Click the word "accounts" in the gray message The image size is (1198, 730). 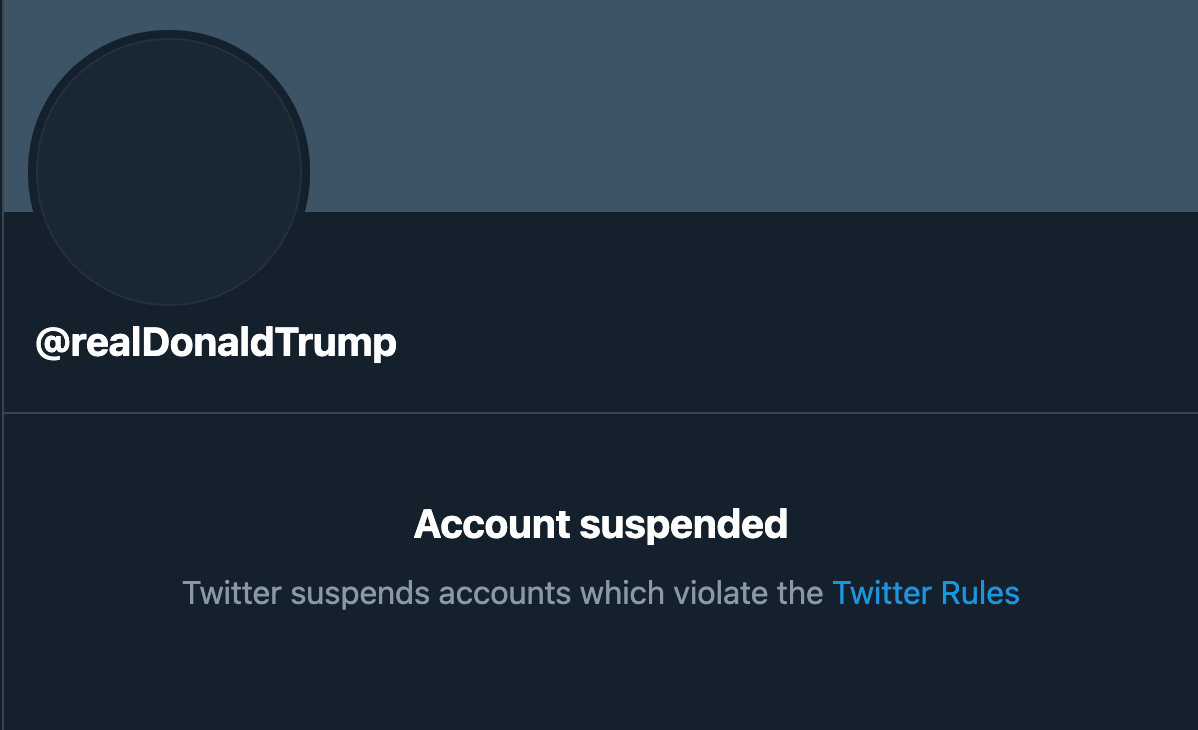[504, 594]
